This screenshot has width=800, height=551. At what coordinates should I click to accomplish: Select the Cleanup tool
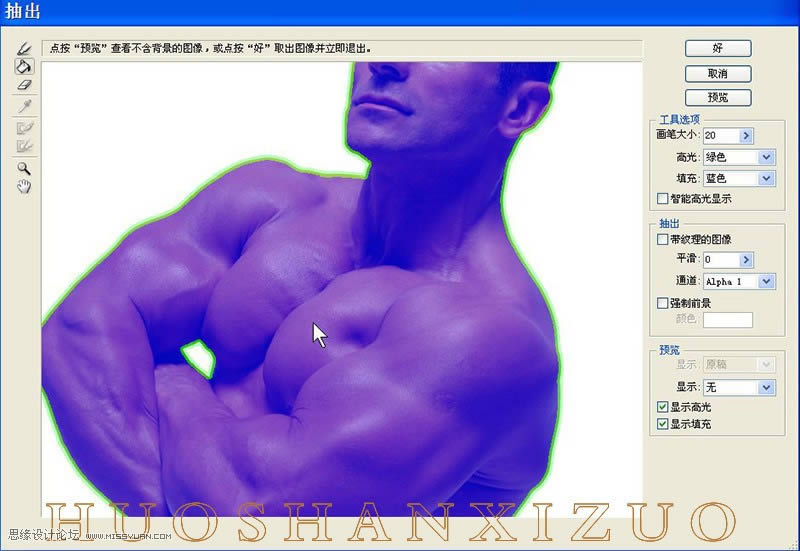tap(25, 127)
